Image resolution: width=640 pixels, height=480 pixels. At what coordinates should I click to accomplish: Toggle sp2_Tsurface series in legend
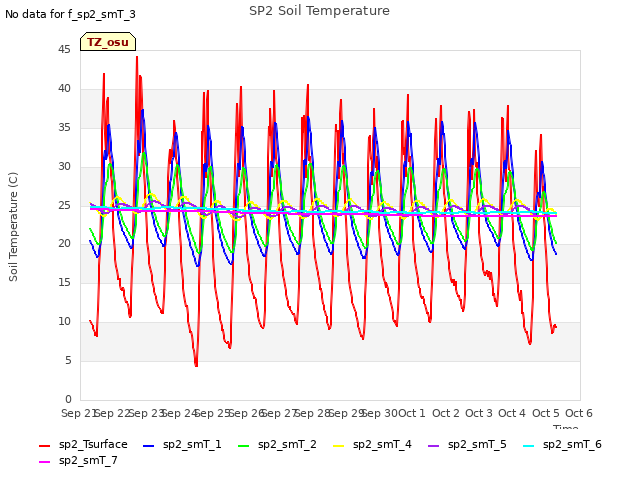pyautogui.click(x=83, y=444)
